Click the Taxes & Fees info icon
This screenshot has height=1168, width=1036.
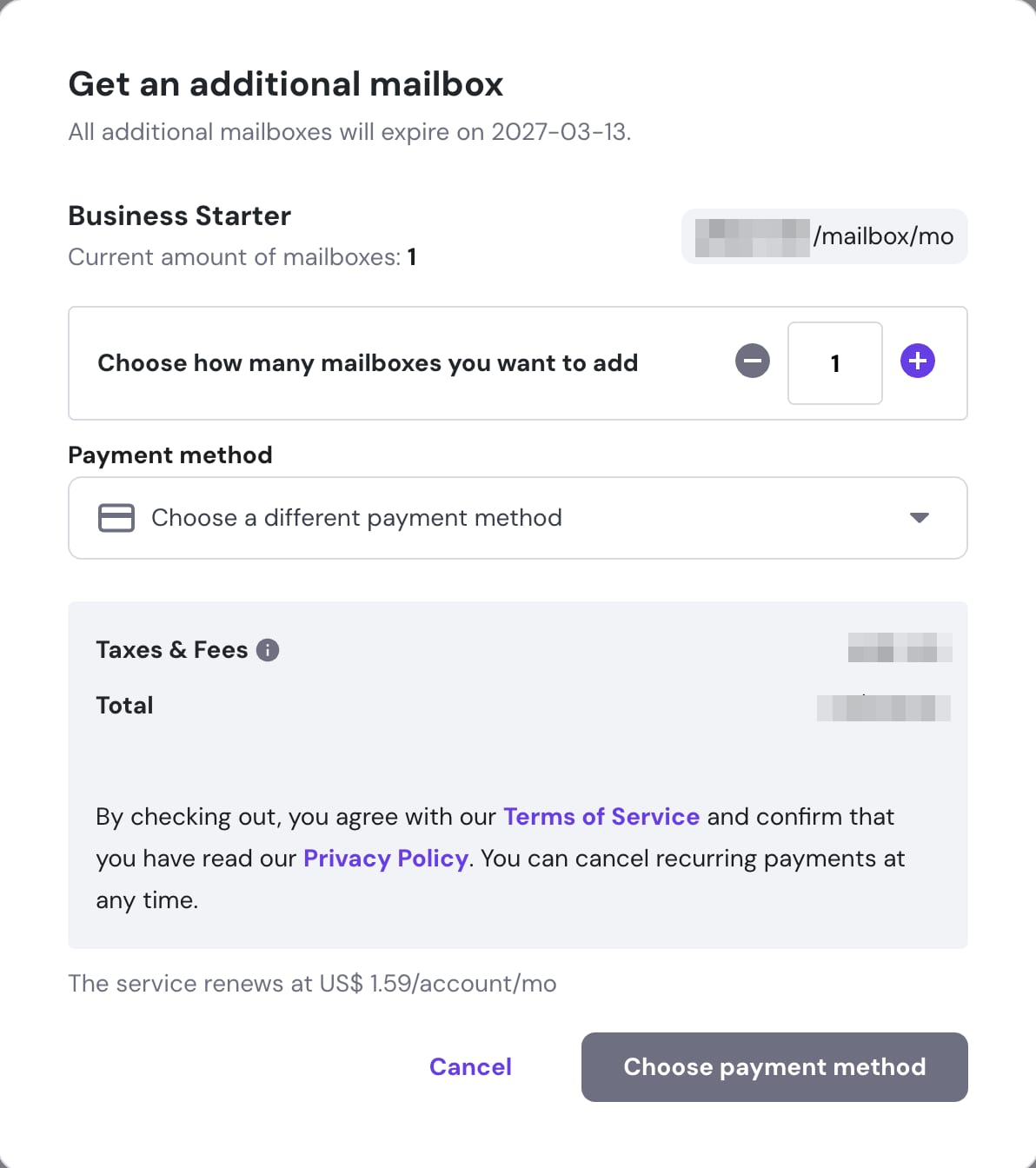click(x=268, y=650)
